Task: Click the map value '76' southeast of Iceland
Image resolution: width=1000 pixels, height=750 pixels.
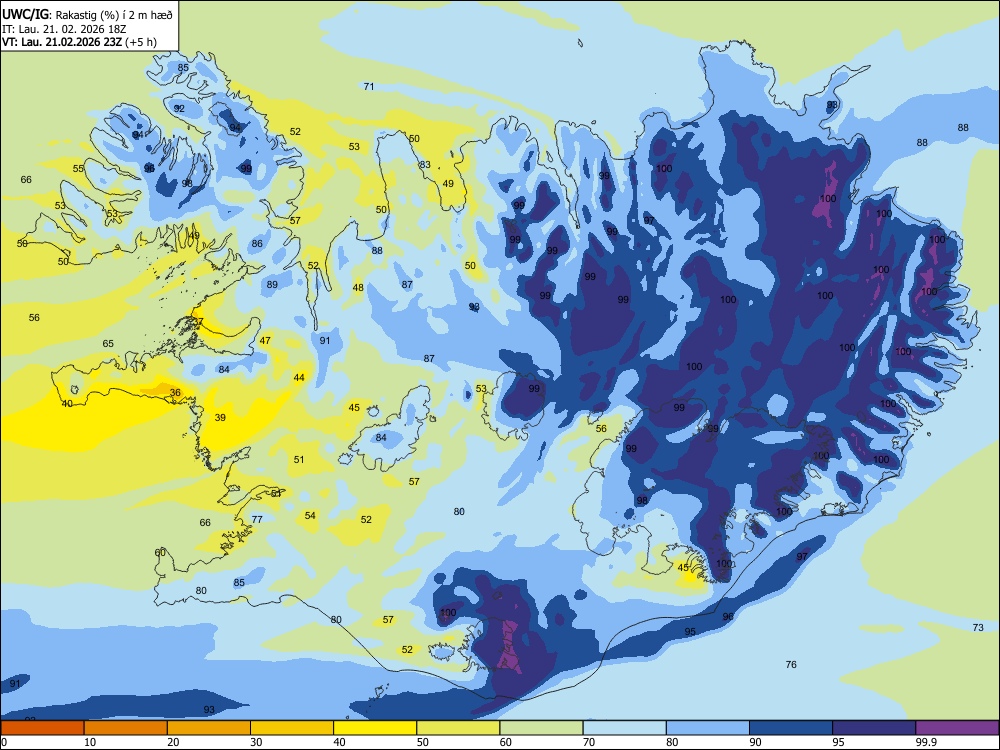Action: point(791,665)
